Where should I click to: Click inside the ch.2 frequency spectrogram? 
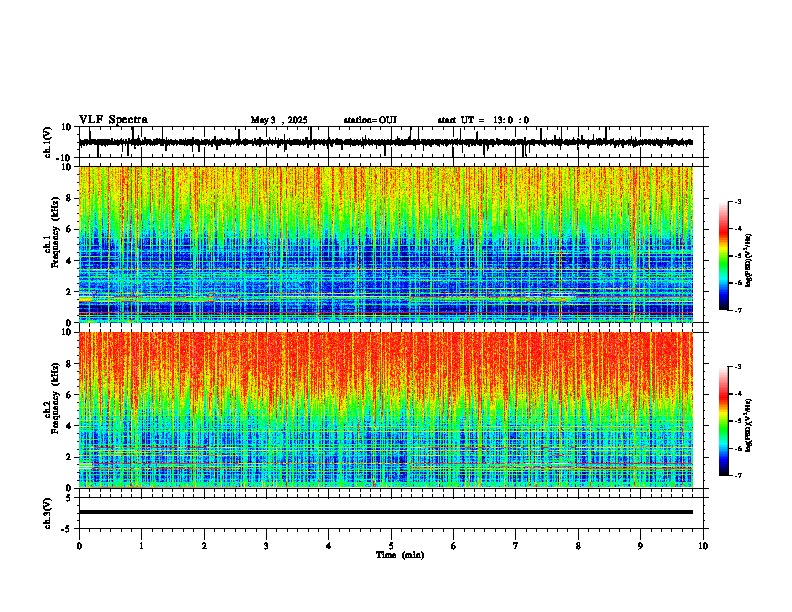click(x=386, y=410)
